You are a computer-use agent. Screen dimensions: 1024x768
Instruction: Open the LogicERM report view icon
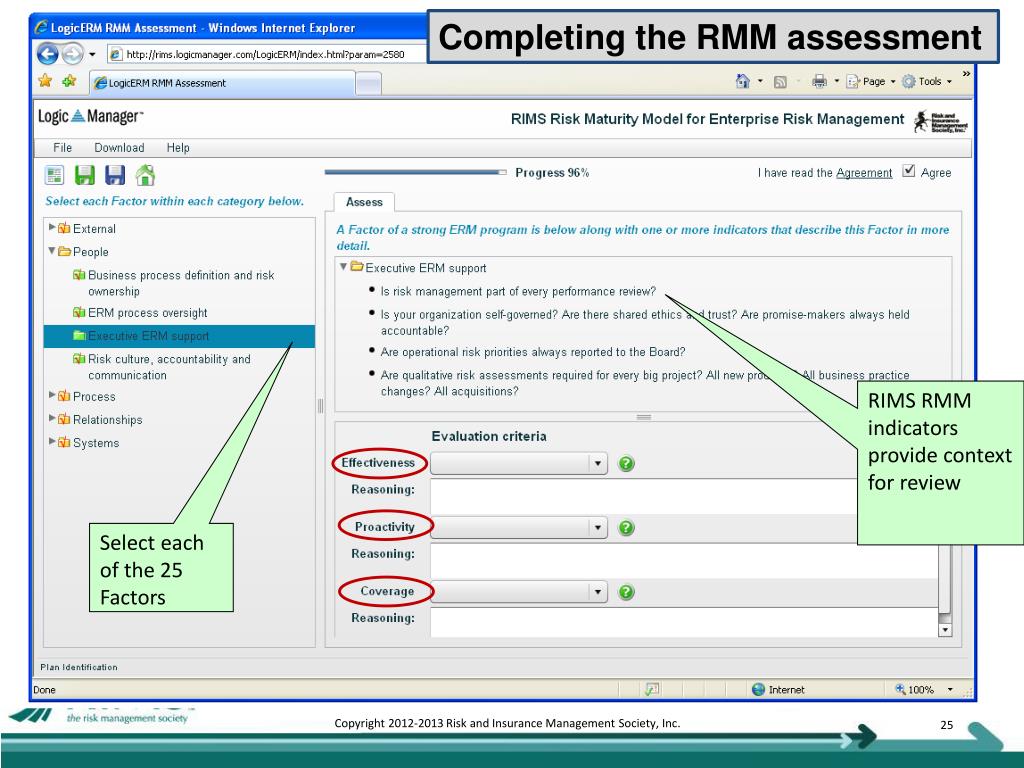pos(56,175)
